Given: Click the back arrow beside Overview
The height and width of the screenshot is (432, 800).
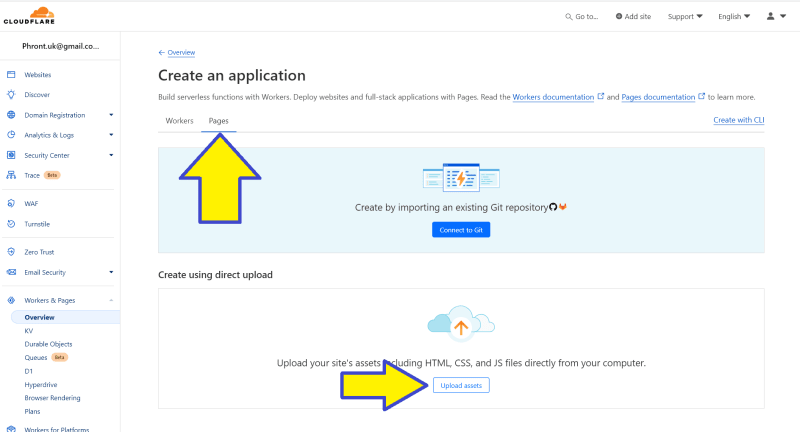Looking at the screenshot, I should (x=161, y=53).
